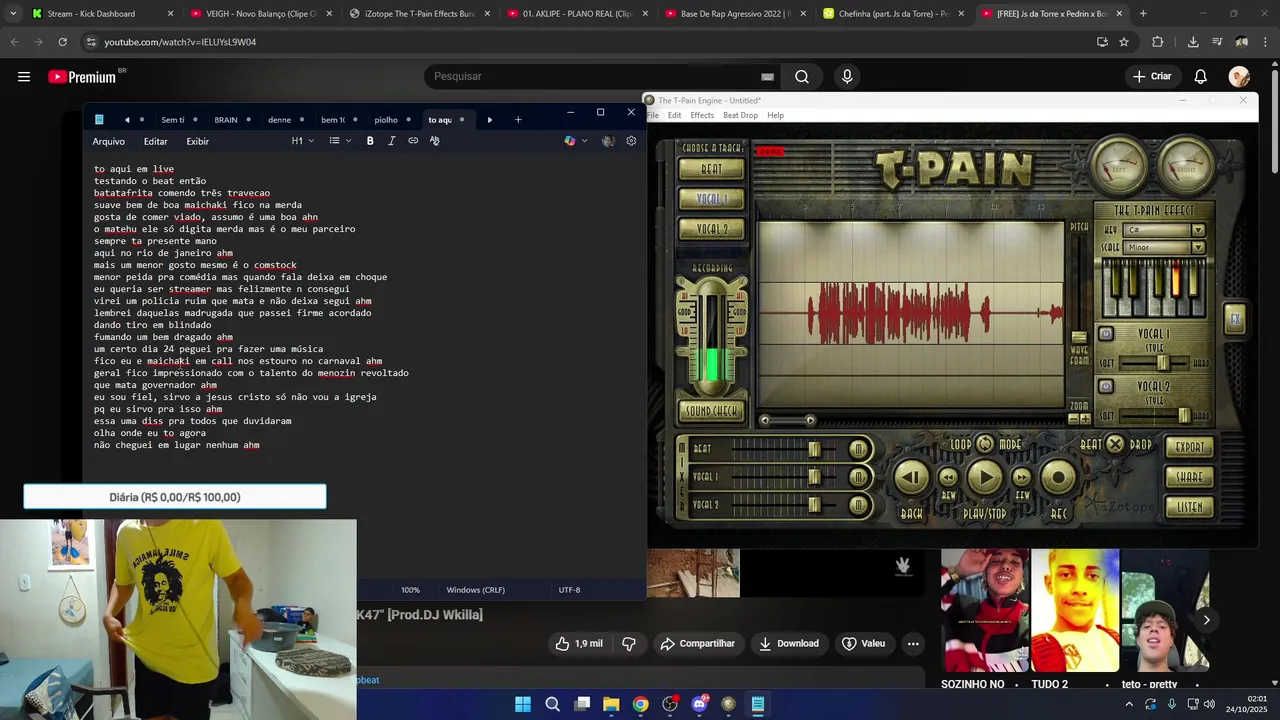Toggle italic formatting in Notepad
The height and width of the screenshot is (720, 1280).
391,141
